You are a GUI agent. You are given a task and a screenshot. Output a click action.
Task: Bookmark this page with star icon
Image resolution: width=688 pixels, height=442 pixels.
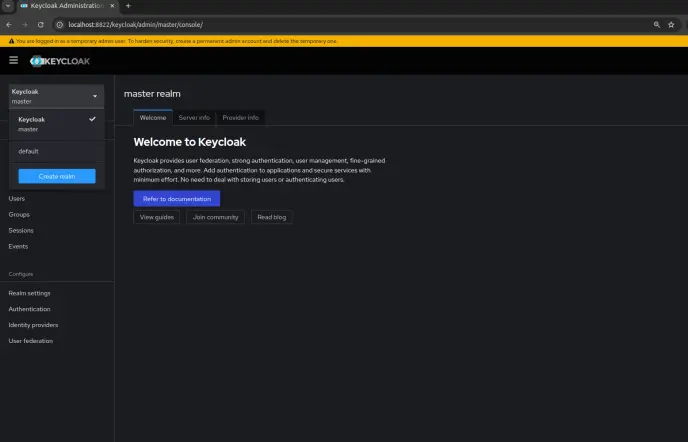(x=671, y=24)
